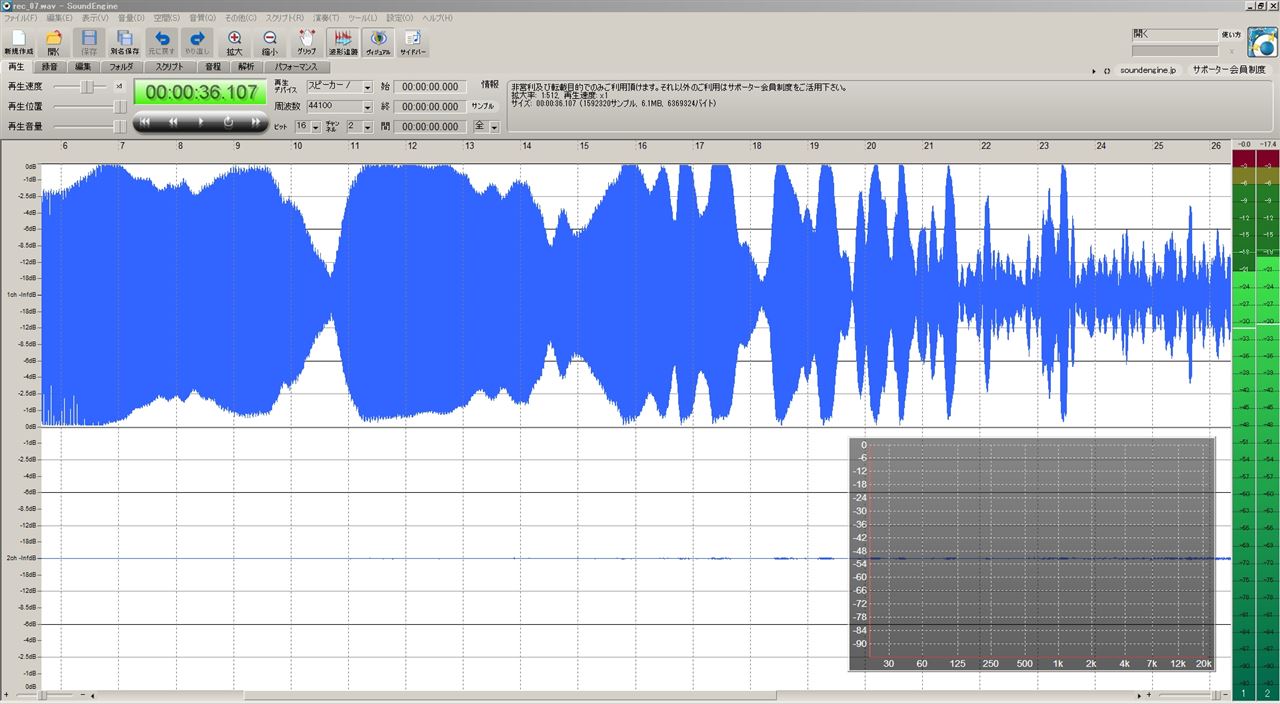Open a file with the 開く toolbar icon
The width and height of the screenshot is (1280, 704).
[x=54, y=42]
